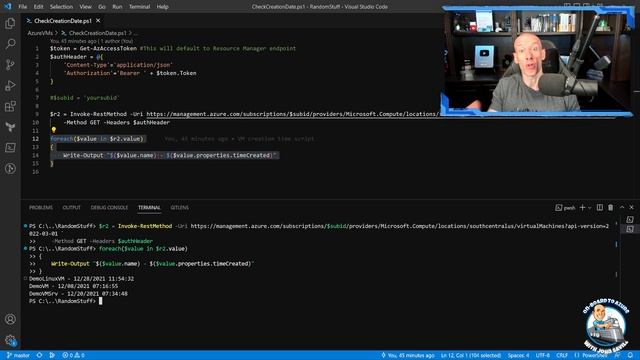Open the launch profile dropdown next to plus
Viewport: 640px width, 360px height.
(x=590, y=208)
